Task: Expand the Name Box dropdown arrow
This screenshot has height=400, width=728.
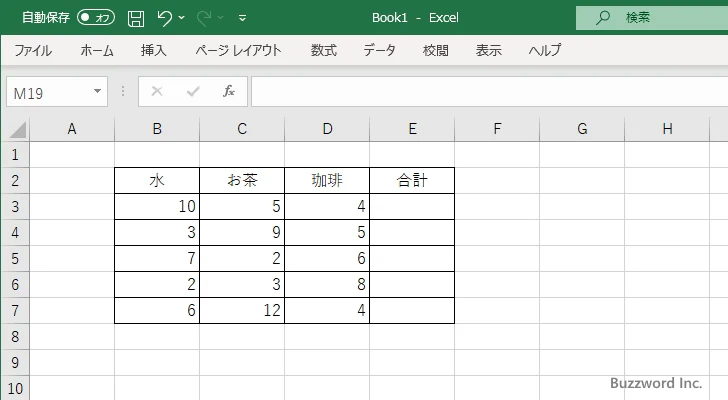Action: coord(98,91)
